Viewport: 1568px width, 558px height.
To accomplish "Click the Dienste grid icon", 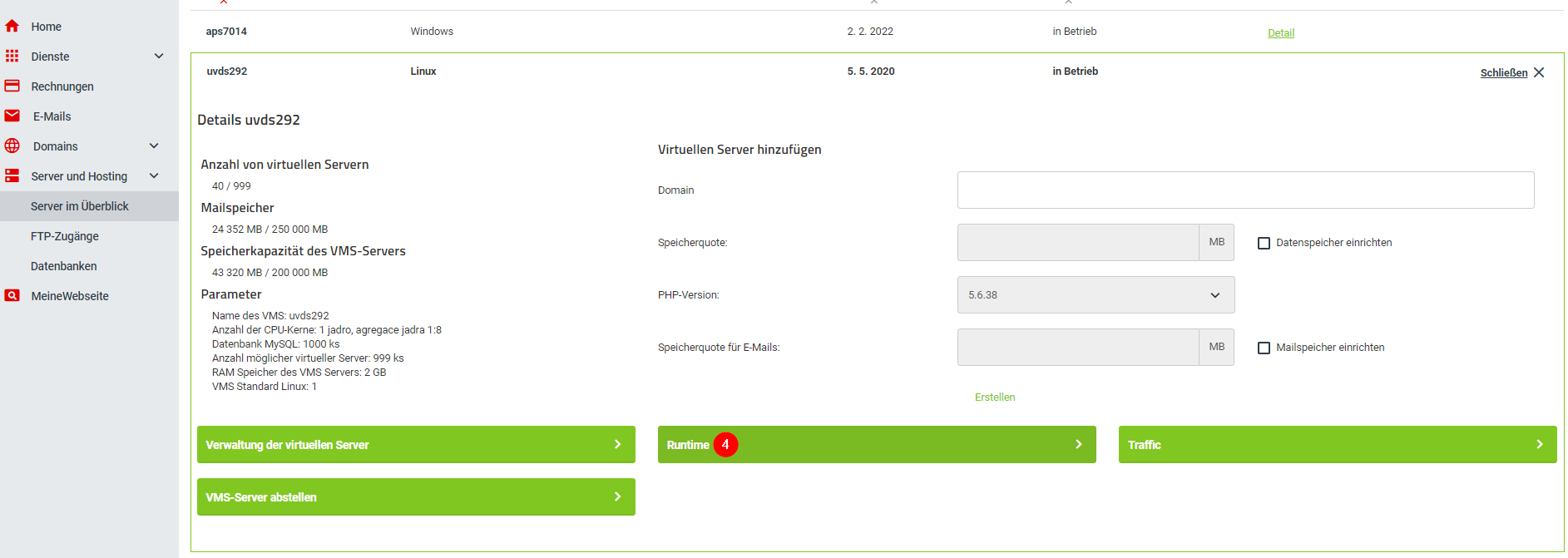I will (12, 57).
